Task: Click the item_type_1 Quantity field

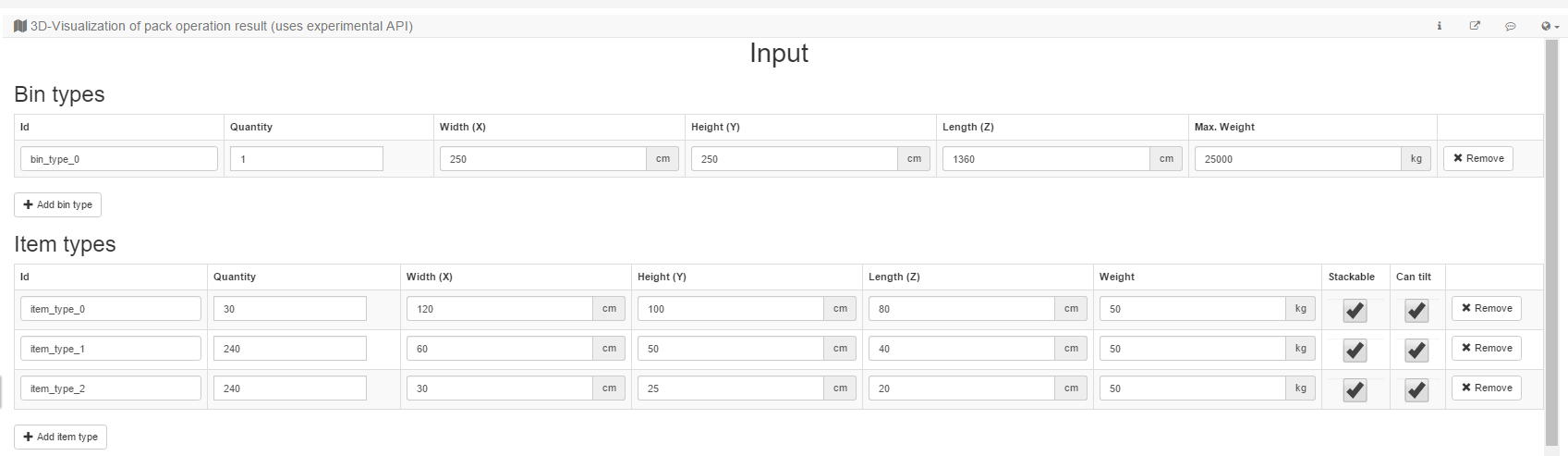Action: (x=289, y=349)
